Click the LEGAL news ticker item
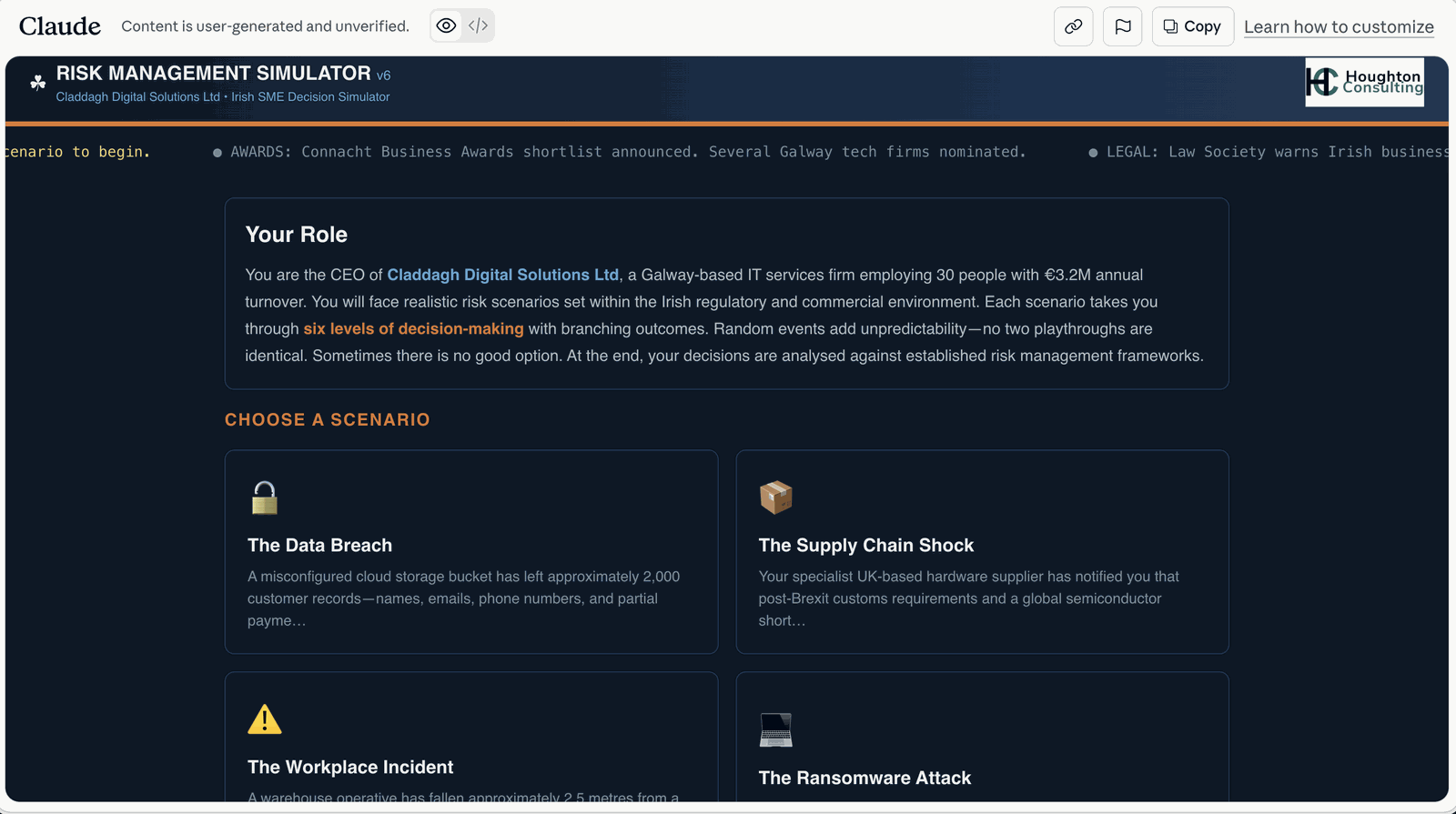 (x=1269, y=152)
